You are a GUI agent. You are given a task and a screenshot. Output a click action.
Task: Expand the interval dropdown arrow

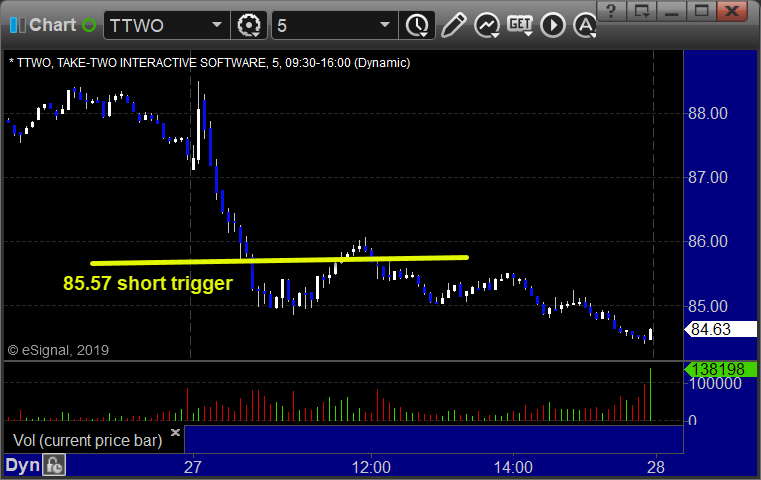click(x=385, y=25)
